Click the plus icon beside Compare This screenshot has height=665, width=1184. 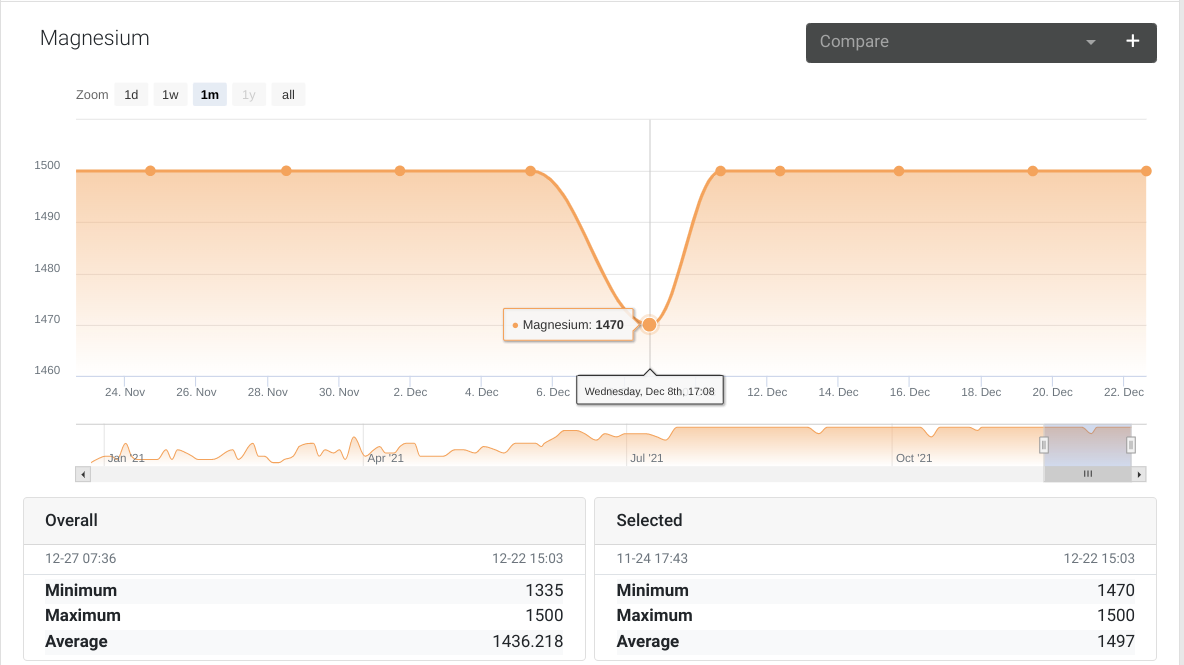tap(1132, 42)
